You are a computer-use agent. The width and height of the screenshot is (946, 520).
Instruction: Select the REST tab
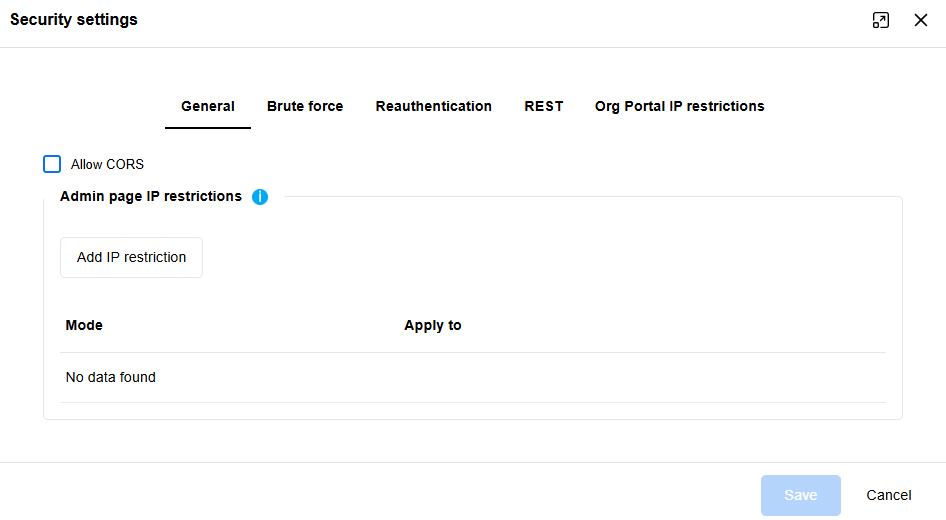click(x=544, y=106)
